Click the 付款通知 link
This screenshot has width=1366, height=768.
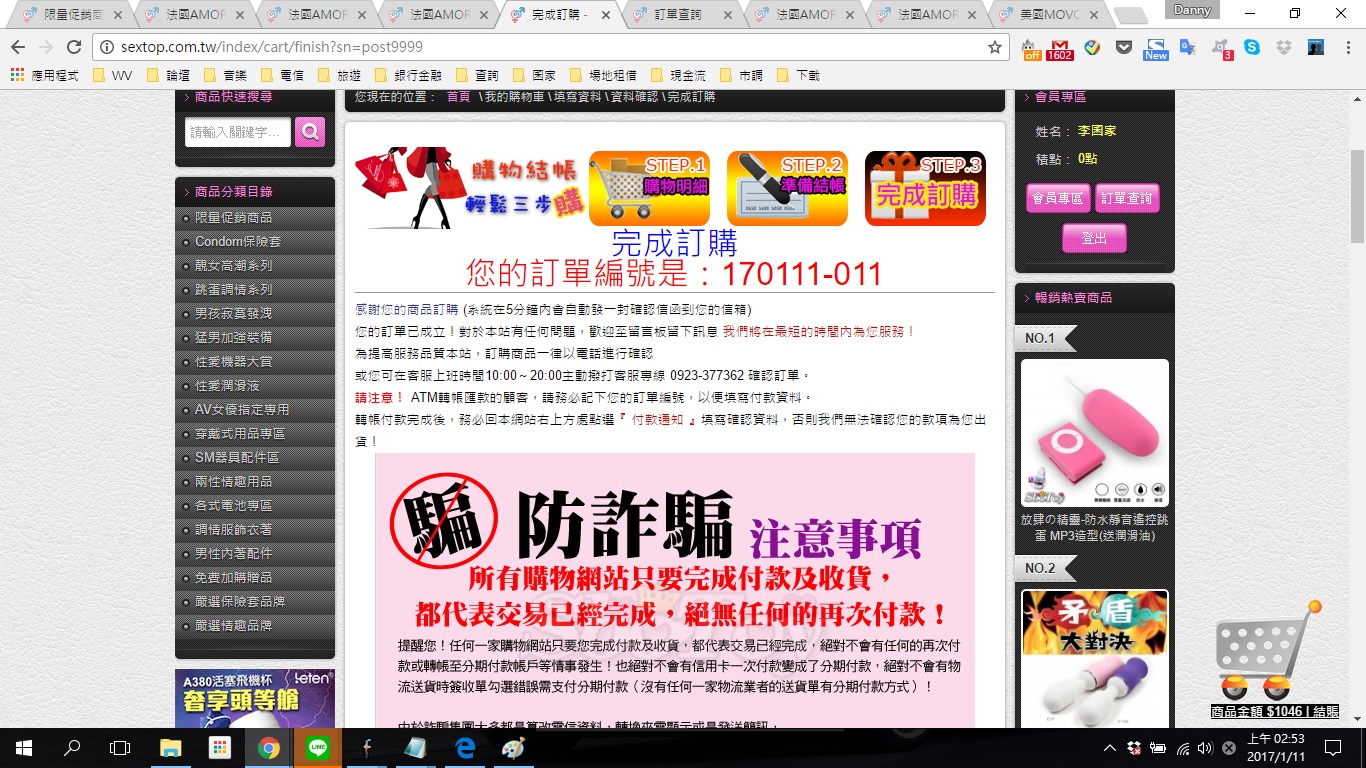[x=657, y=420]
